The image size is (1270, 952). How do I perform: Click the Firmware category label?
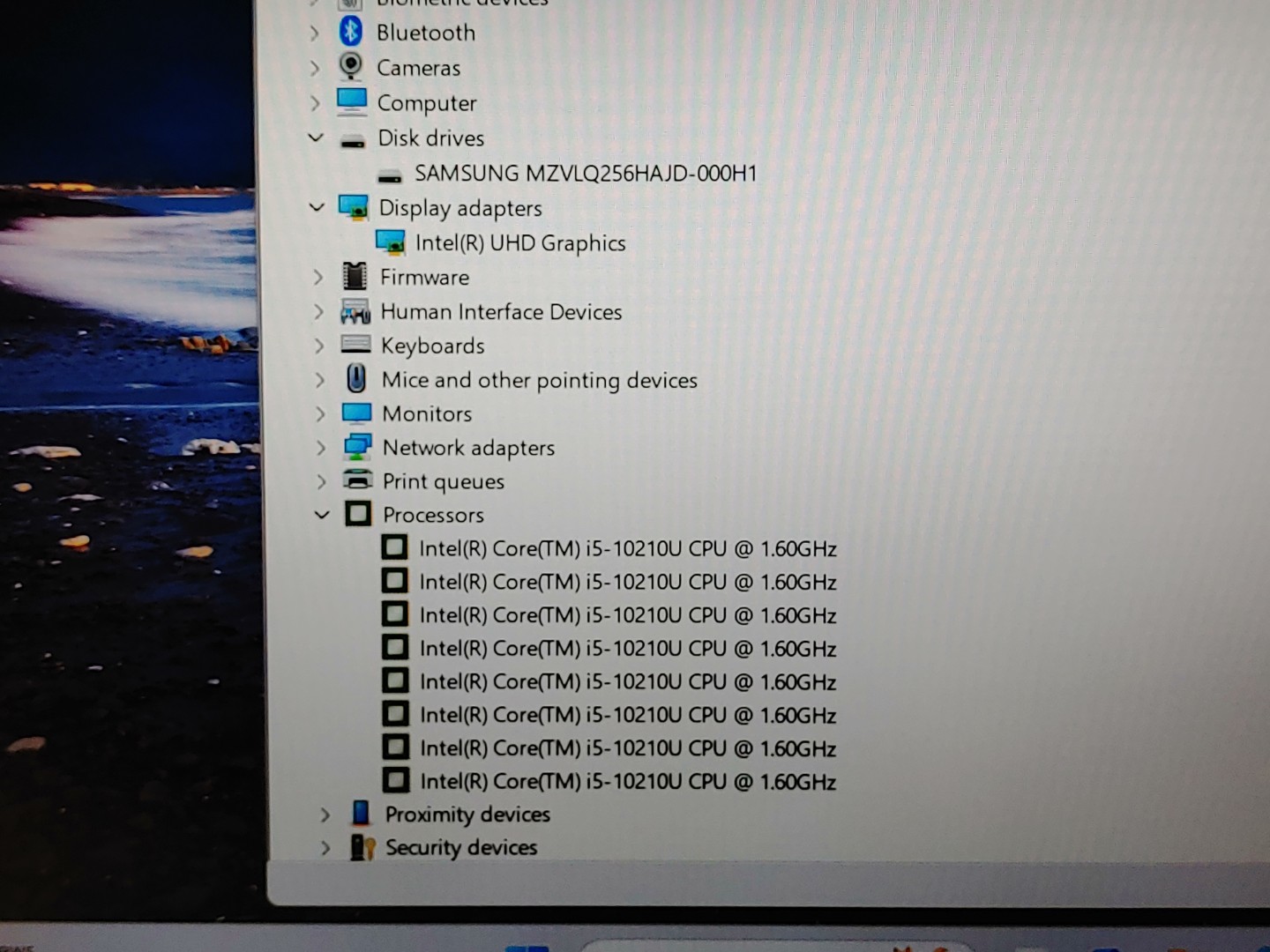click(x=424, y=277)
